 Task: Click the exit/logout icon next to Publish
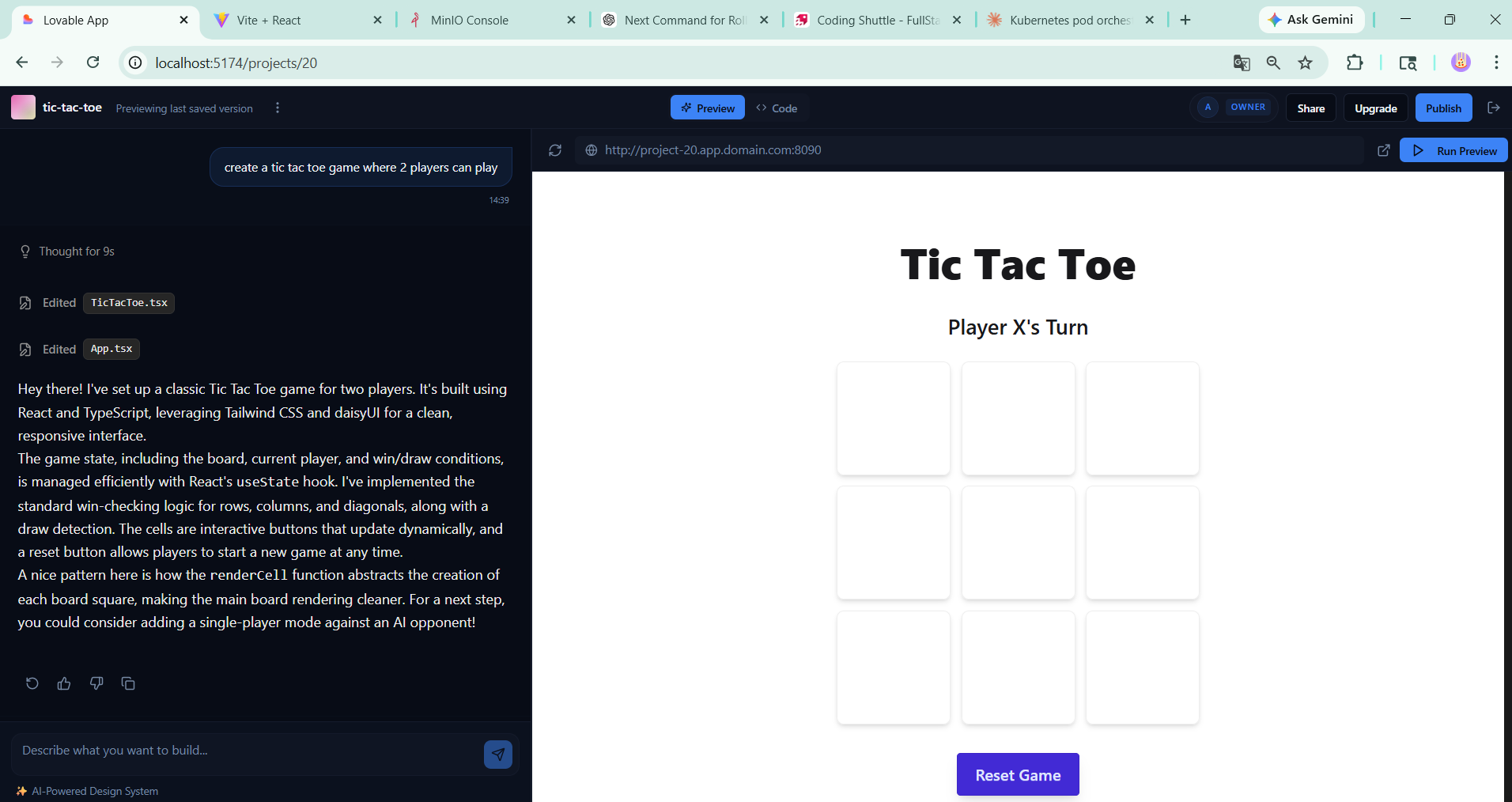1494,108
